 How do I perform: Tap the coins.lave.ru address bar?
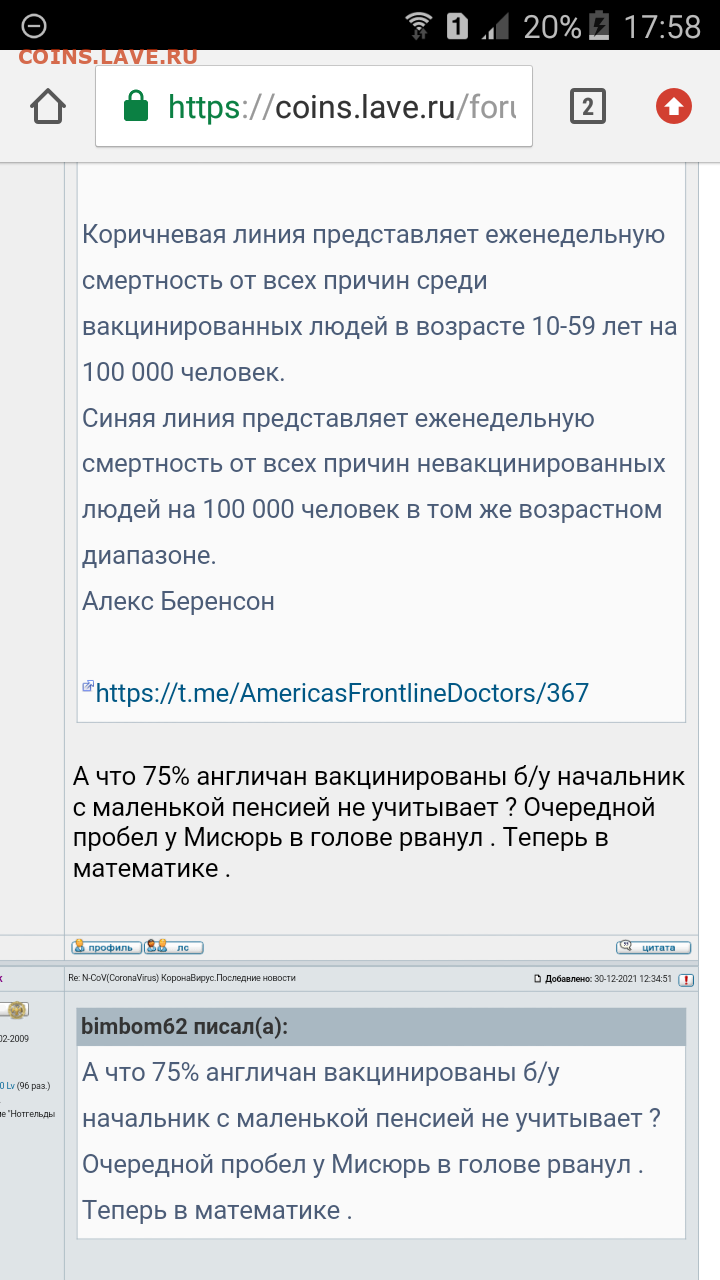314,106
